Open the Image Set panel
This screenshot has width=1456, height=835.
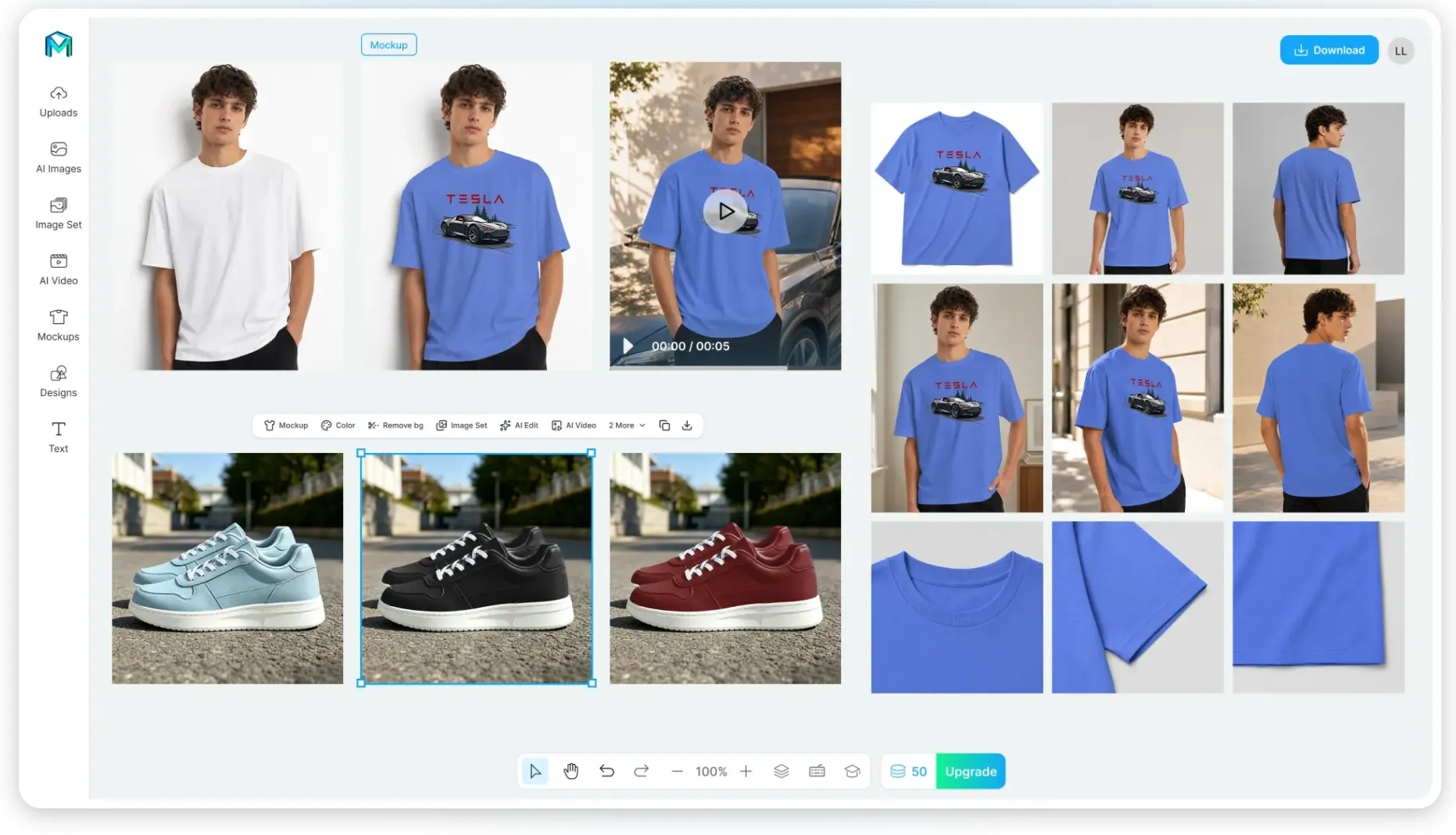tap(59, 214)
